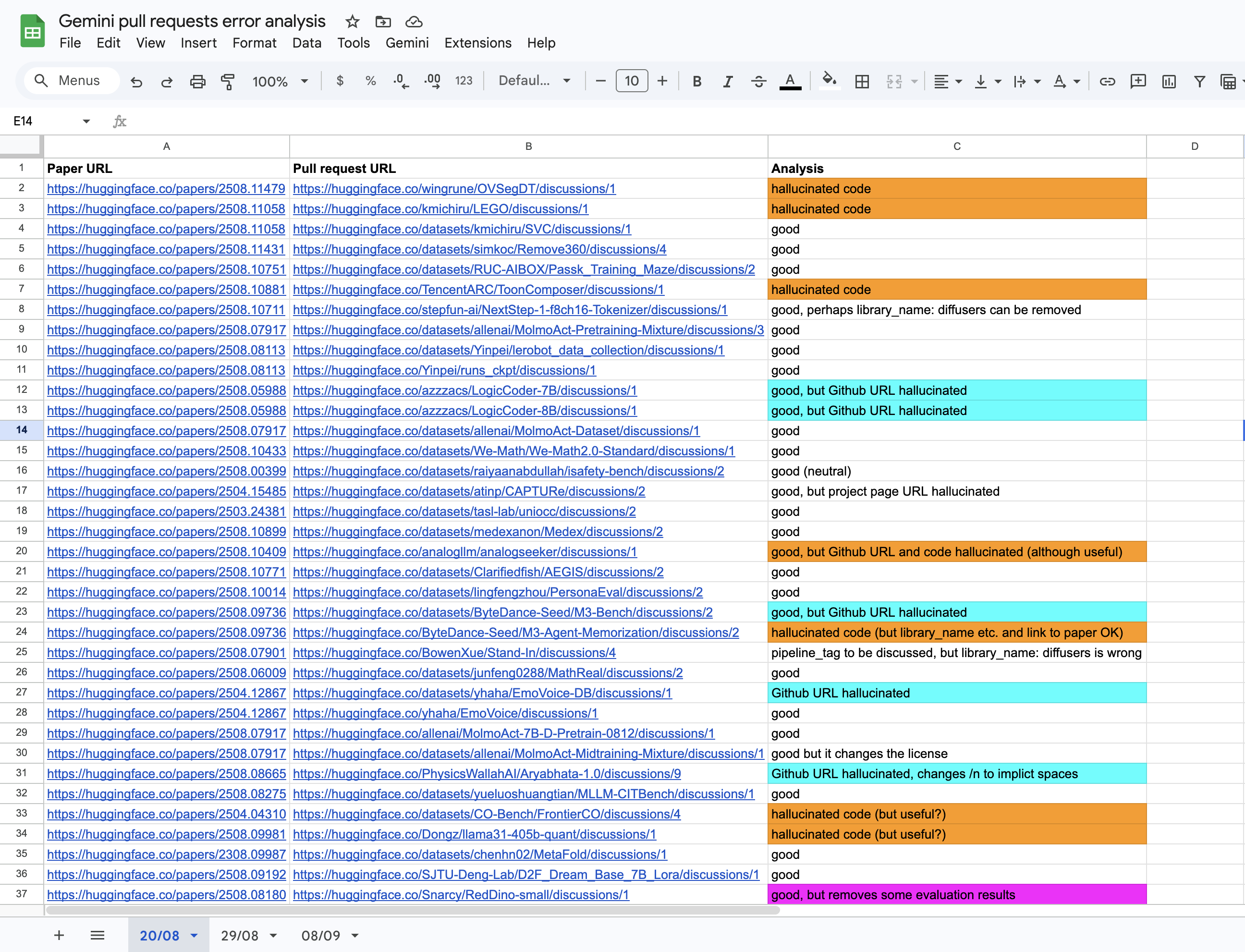Expand merge cells options
Screen dimensions: 1245x952
tap(914, 82)
